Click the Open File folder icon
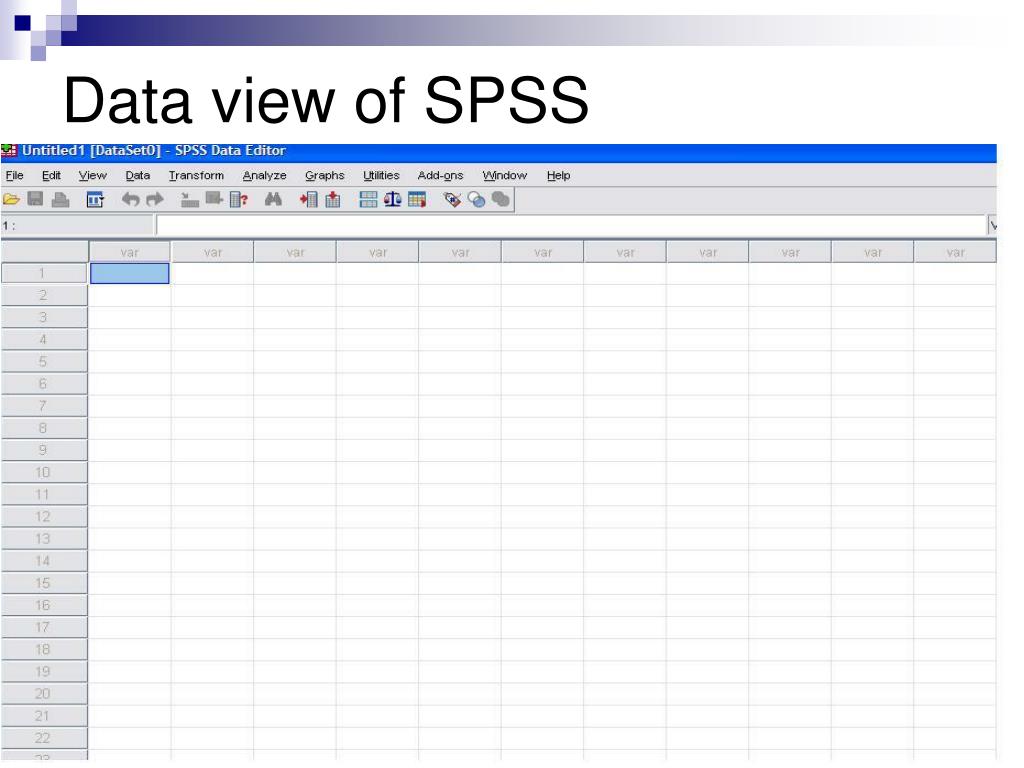 pyautogui.click(x=11, y=200)
